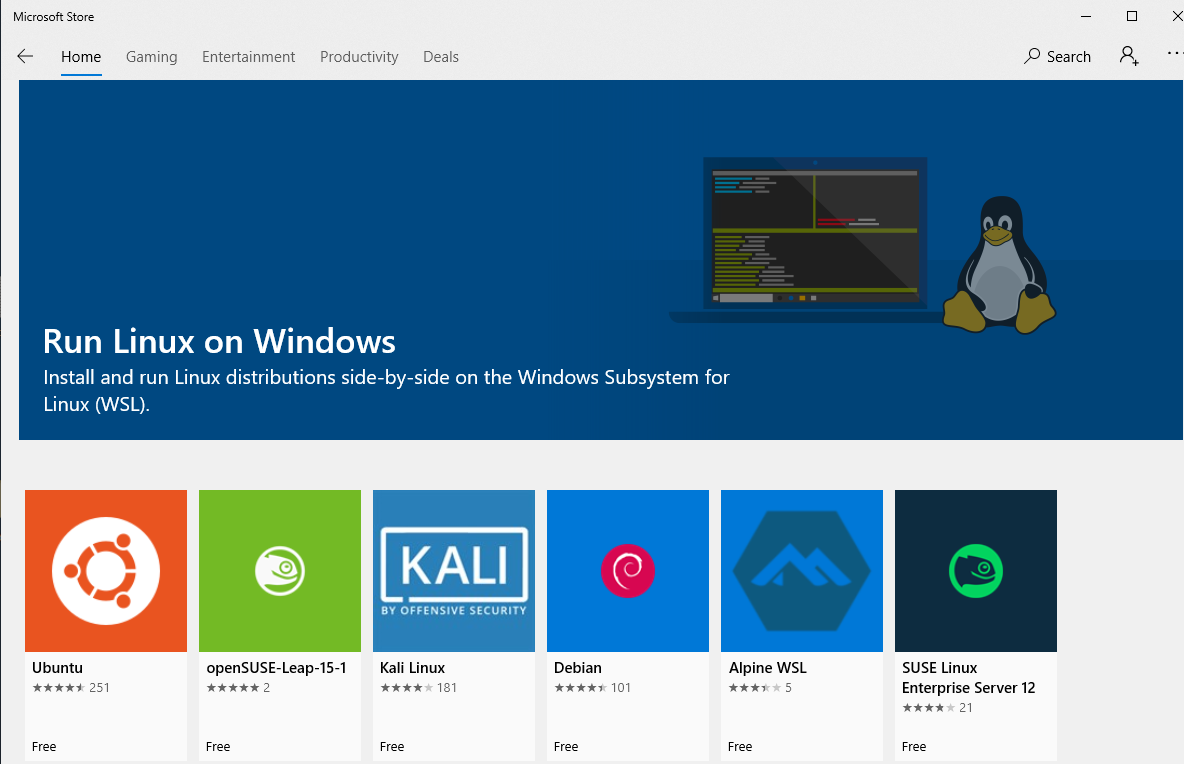The image size is (1184, 764).
Task: Go to the Deals tab
Action: pyautogui.click(x=441, y=57)
